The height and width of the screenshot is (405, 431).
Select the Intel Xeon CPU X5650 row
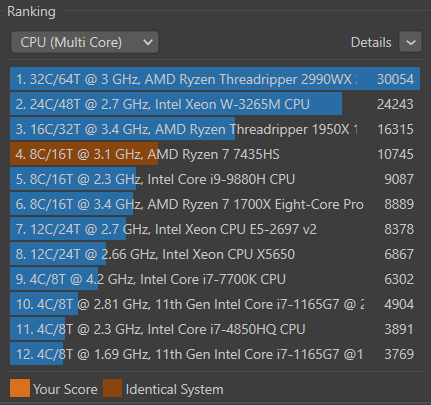tap(215, 254)
